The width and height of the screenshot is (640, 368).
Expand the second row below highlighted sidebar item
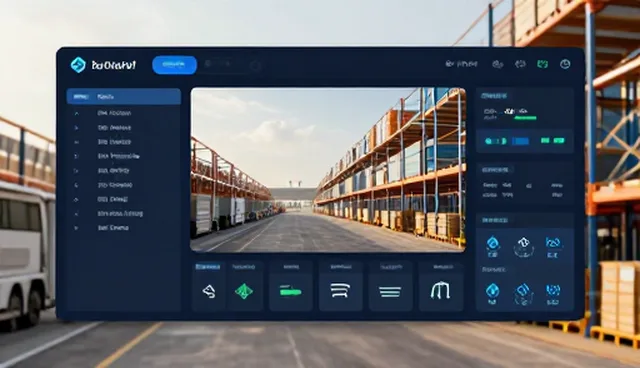[124, 128]
